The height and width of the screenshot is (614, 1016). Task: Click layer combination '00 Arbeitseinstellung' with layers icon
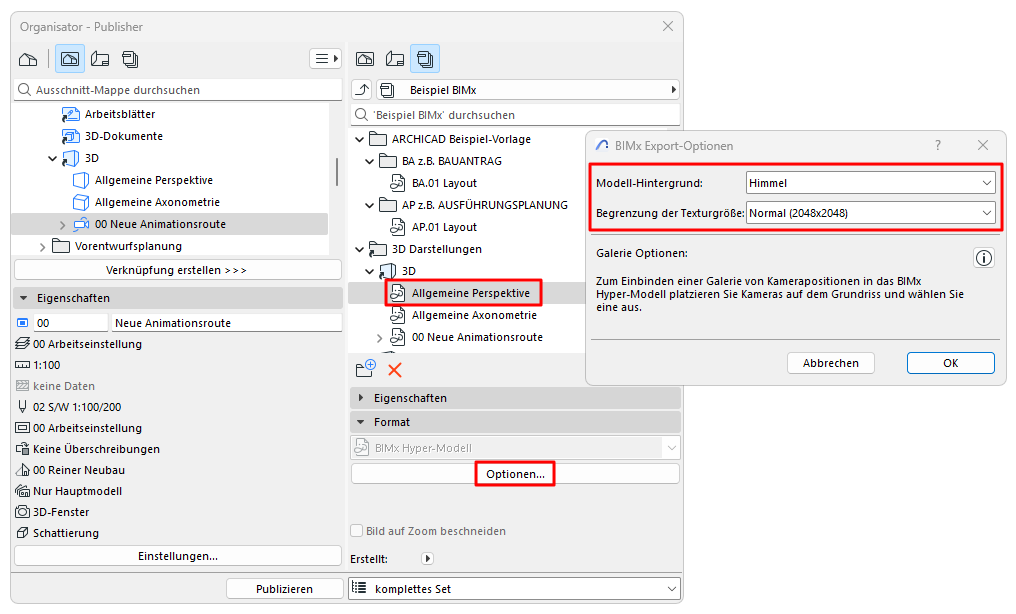[78, 345]
